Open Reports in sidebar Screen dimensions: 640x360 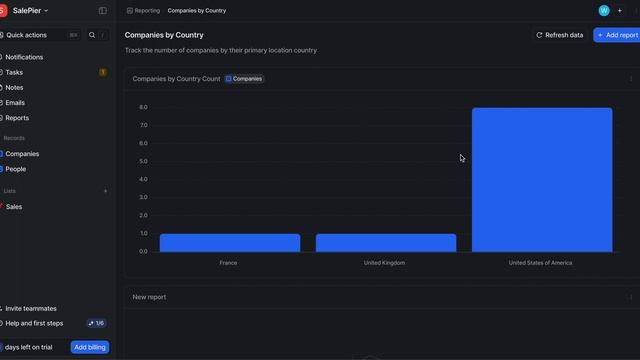click(17, 118)
